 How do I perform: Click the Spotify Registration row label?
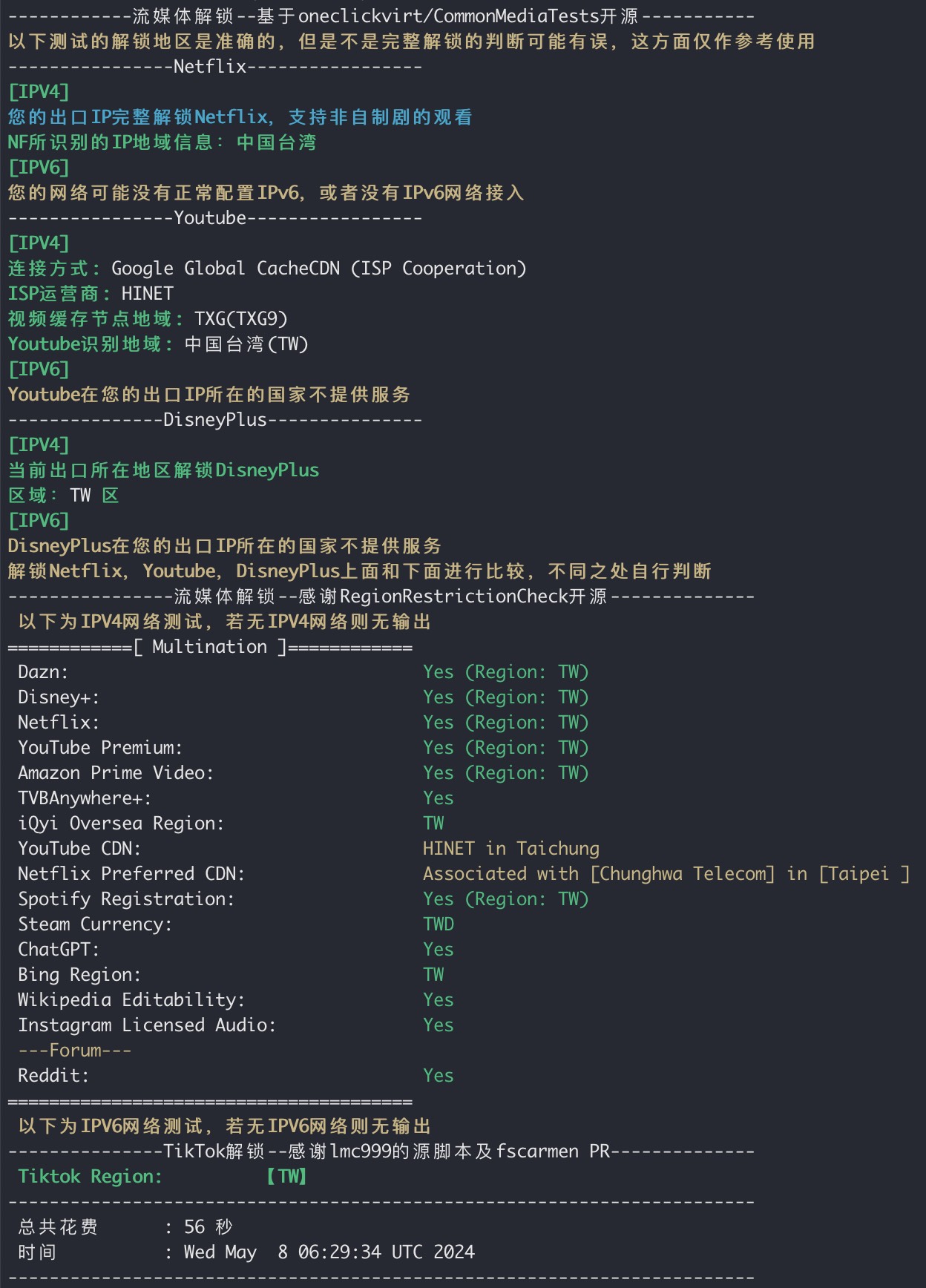click(x=126, y=899)
